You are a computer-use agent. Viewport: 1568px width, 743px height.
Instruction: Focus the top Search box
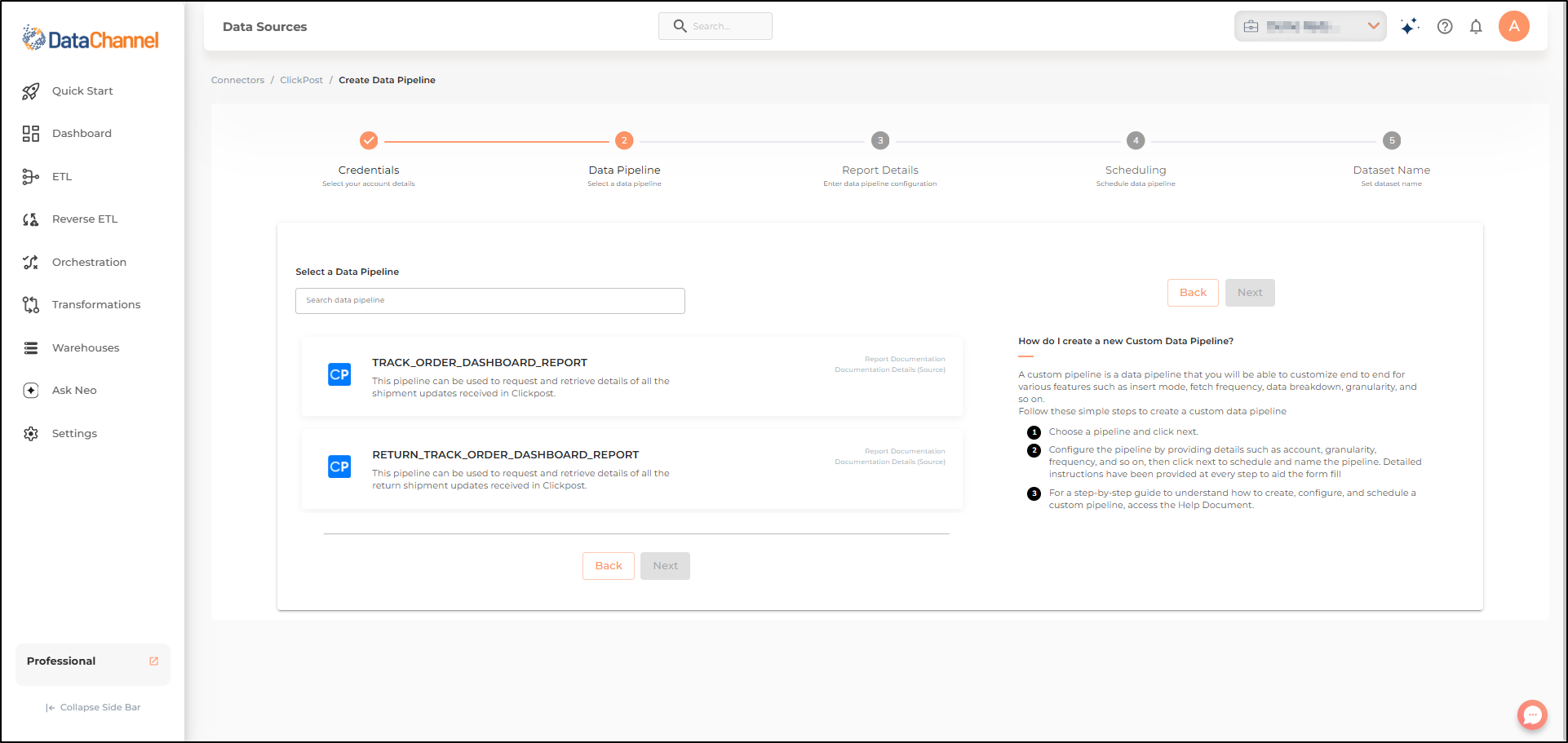click(x=715, y=26)
